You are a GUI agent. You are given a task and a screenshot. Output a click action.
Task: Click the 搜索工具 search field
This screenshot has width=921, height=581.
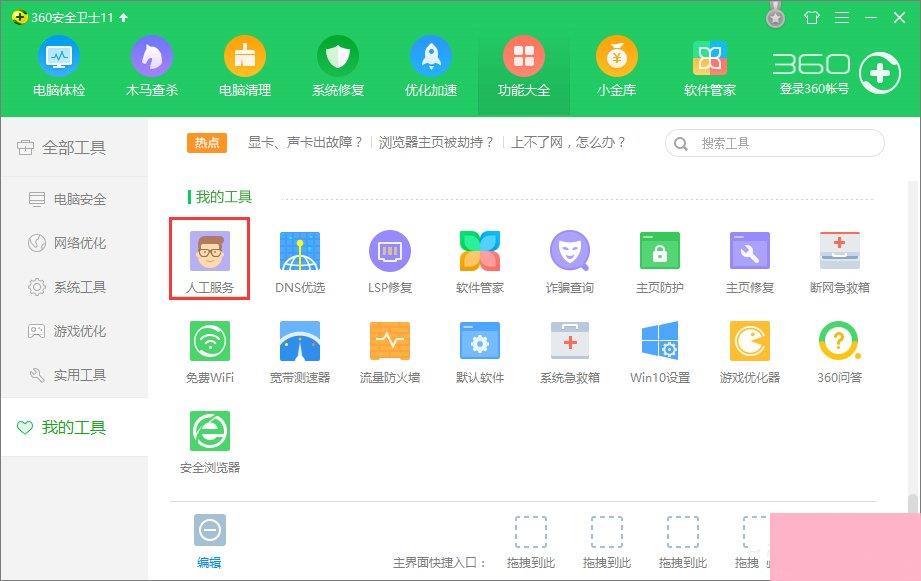pos(775,143)
